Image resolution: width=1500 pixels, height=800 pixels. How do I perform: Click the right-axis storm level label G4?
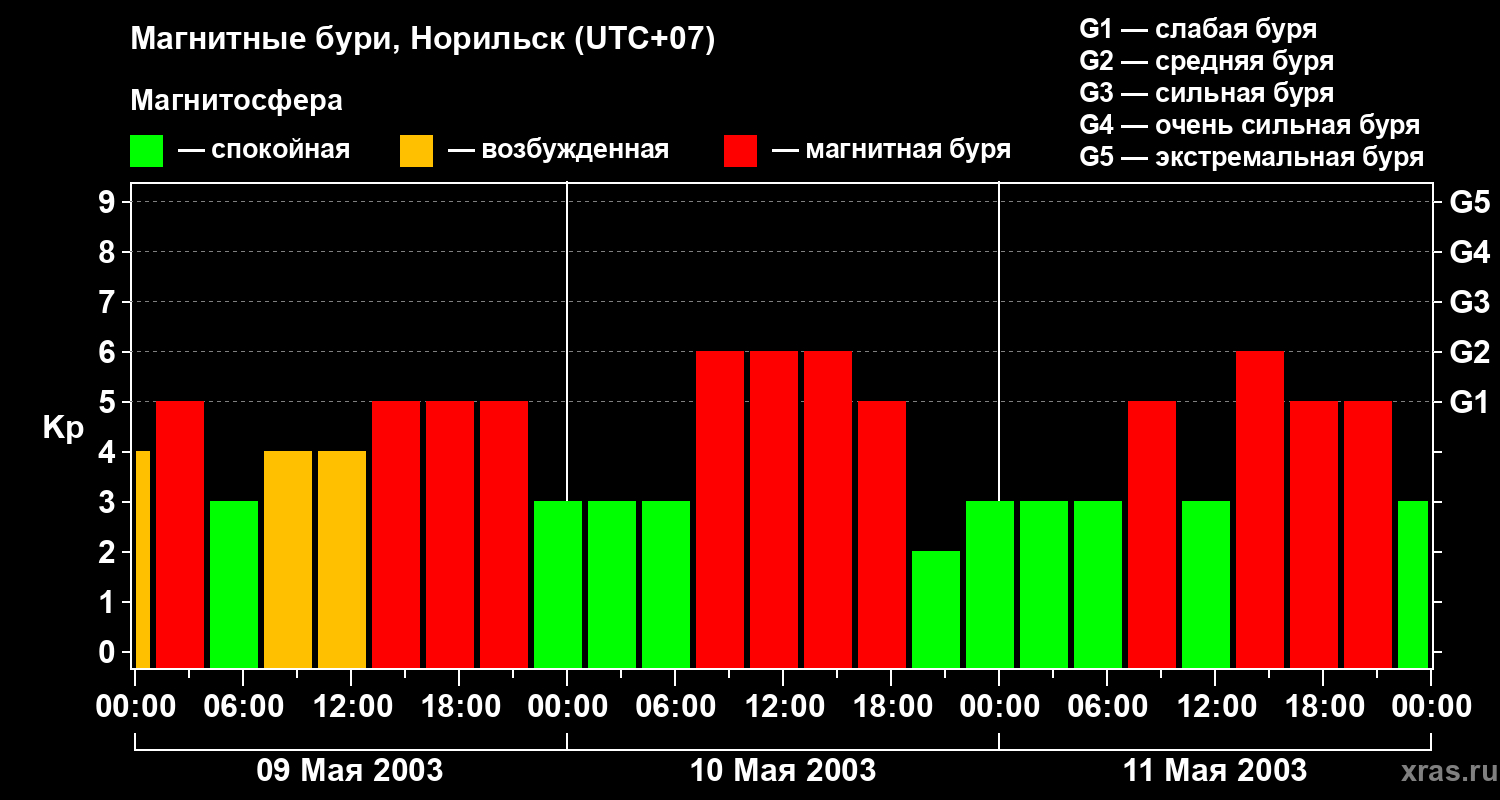pos(1469,252)
